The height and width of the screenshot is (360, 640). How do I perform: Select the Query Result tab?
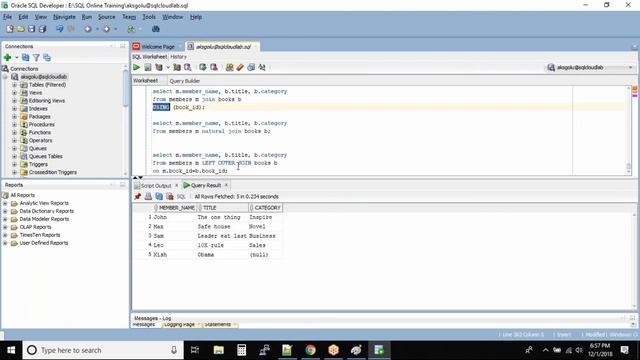[x=206, y=185]
